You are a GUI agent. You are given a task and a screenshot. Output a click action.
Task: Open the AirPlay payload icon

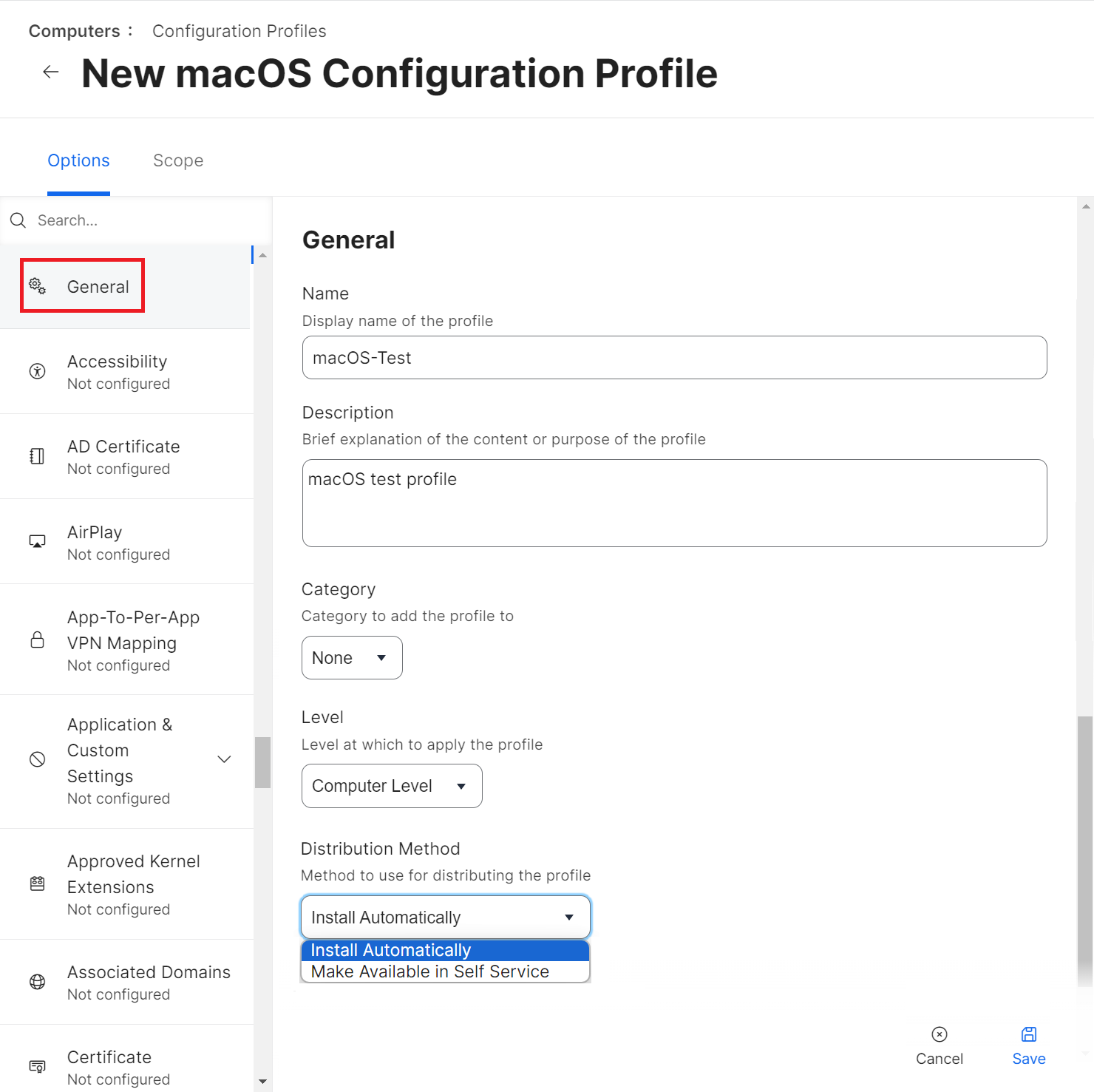pos(37,542)
